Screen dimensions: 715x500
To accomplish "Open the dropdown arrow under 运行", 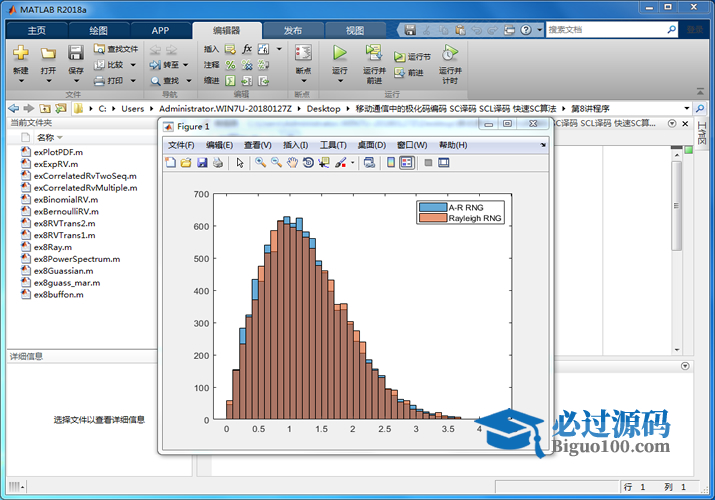I will [340, 81].
